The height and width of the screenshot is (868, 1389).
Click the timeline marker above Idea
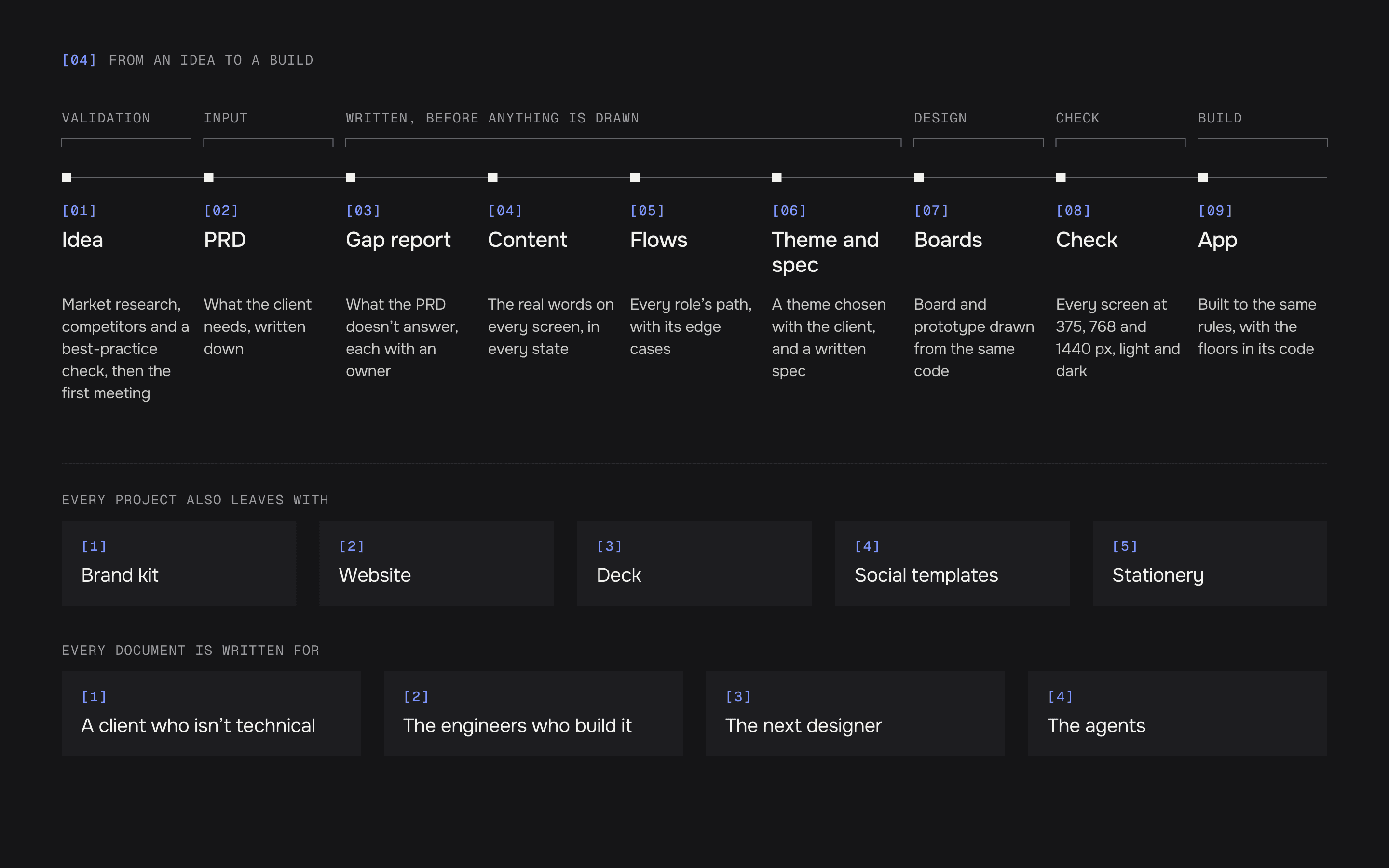(67, 177)
